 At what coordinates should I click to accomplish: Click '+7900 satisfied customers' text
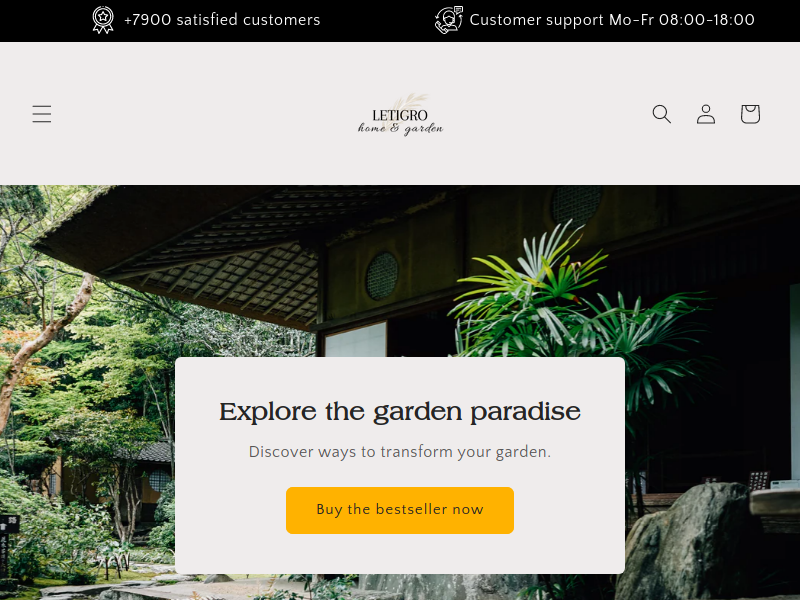pos(222,20)
